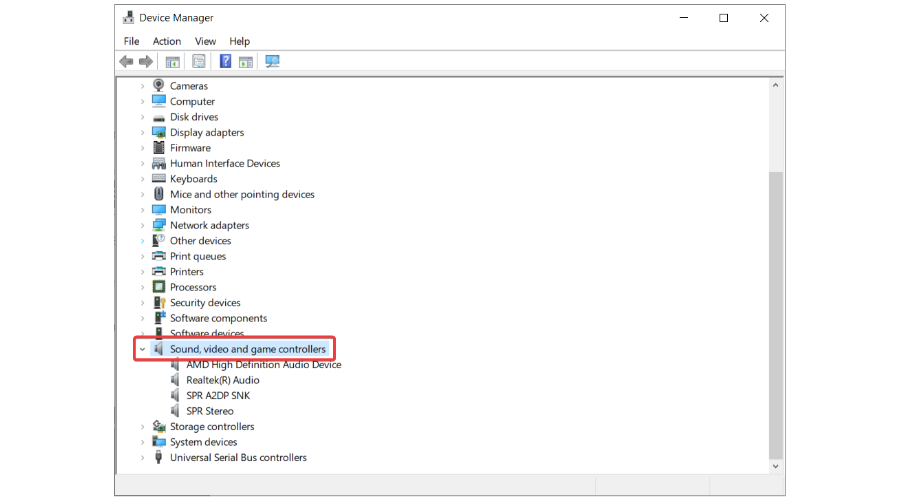Screen dimensions: 900x500
Task: Click the Keyboards icon
Action: (158, 179)
